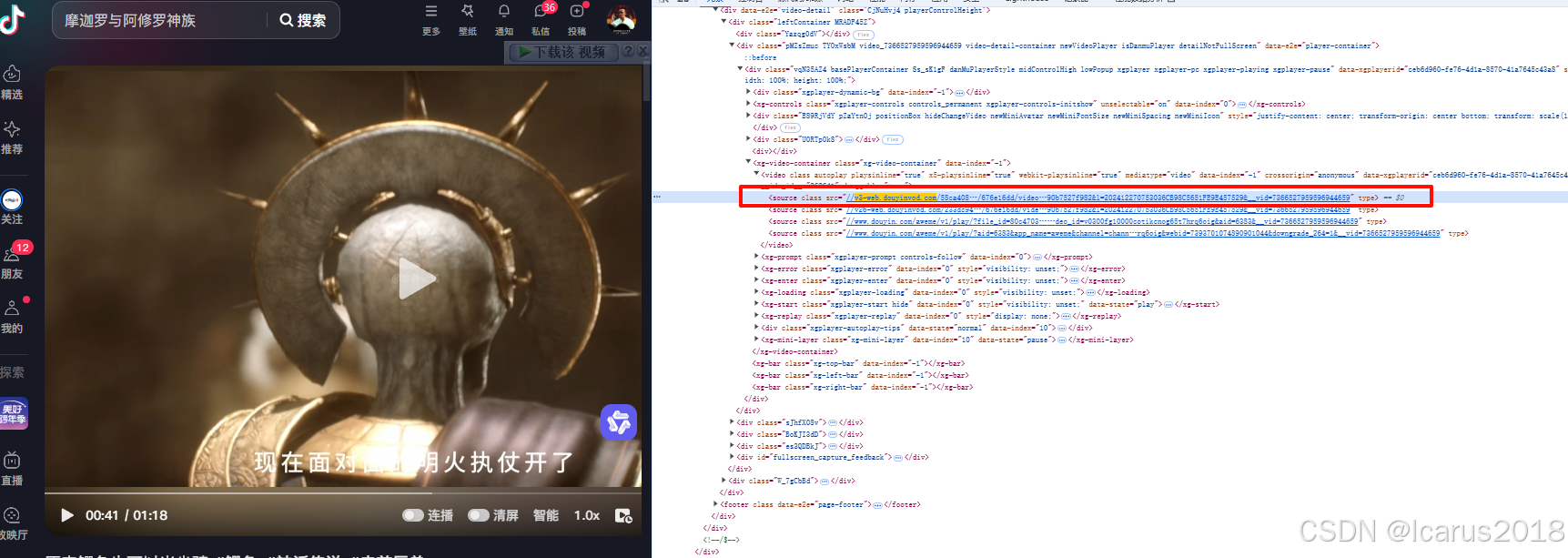The height and width of the screenshot is (558, 1568).
Task: Open the highlighted v3-web.douyinvod.com source link
Action: point(1098,198)
